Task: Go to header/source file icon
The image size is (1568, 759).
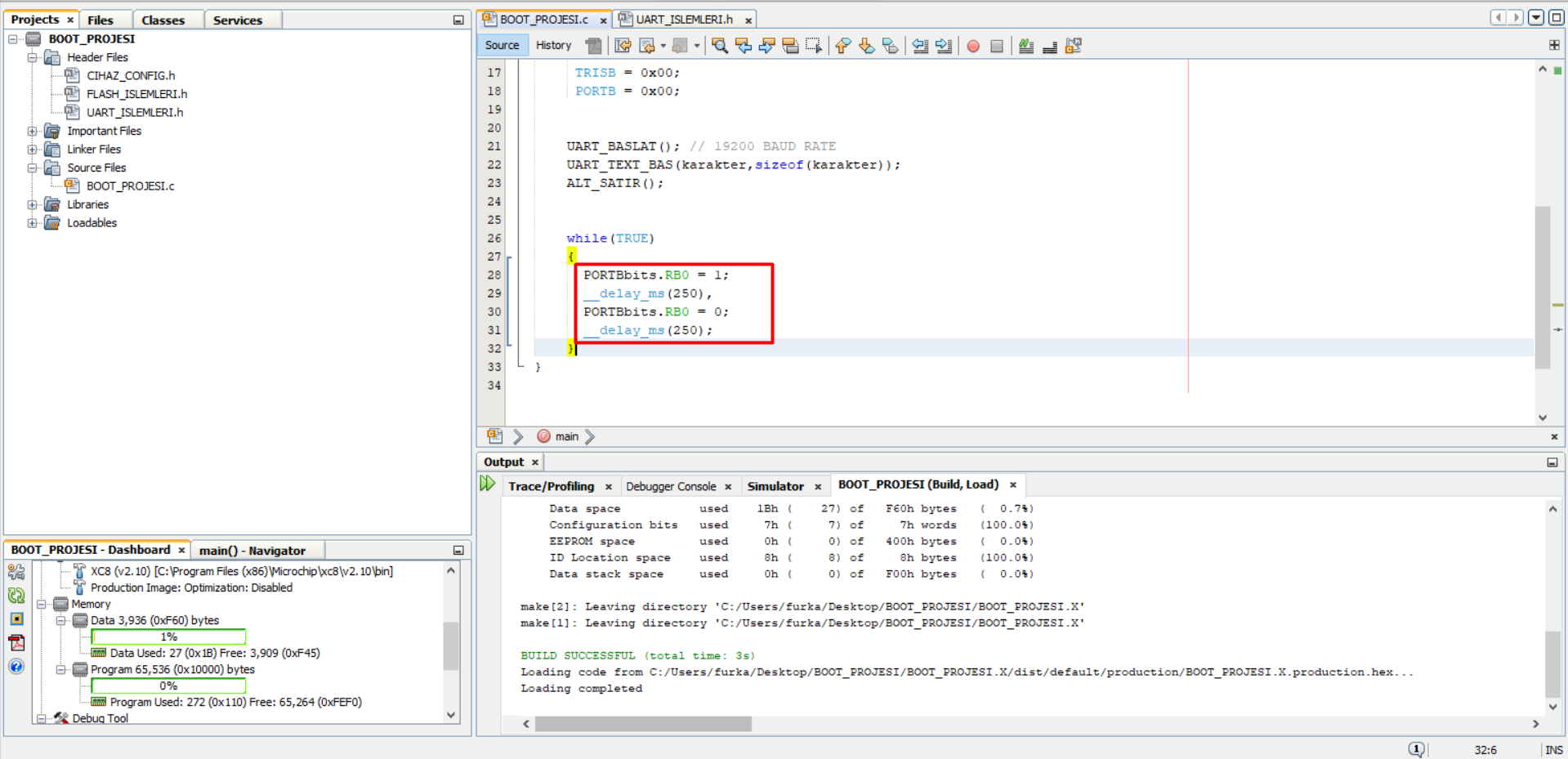Action: [1074, 46]
